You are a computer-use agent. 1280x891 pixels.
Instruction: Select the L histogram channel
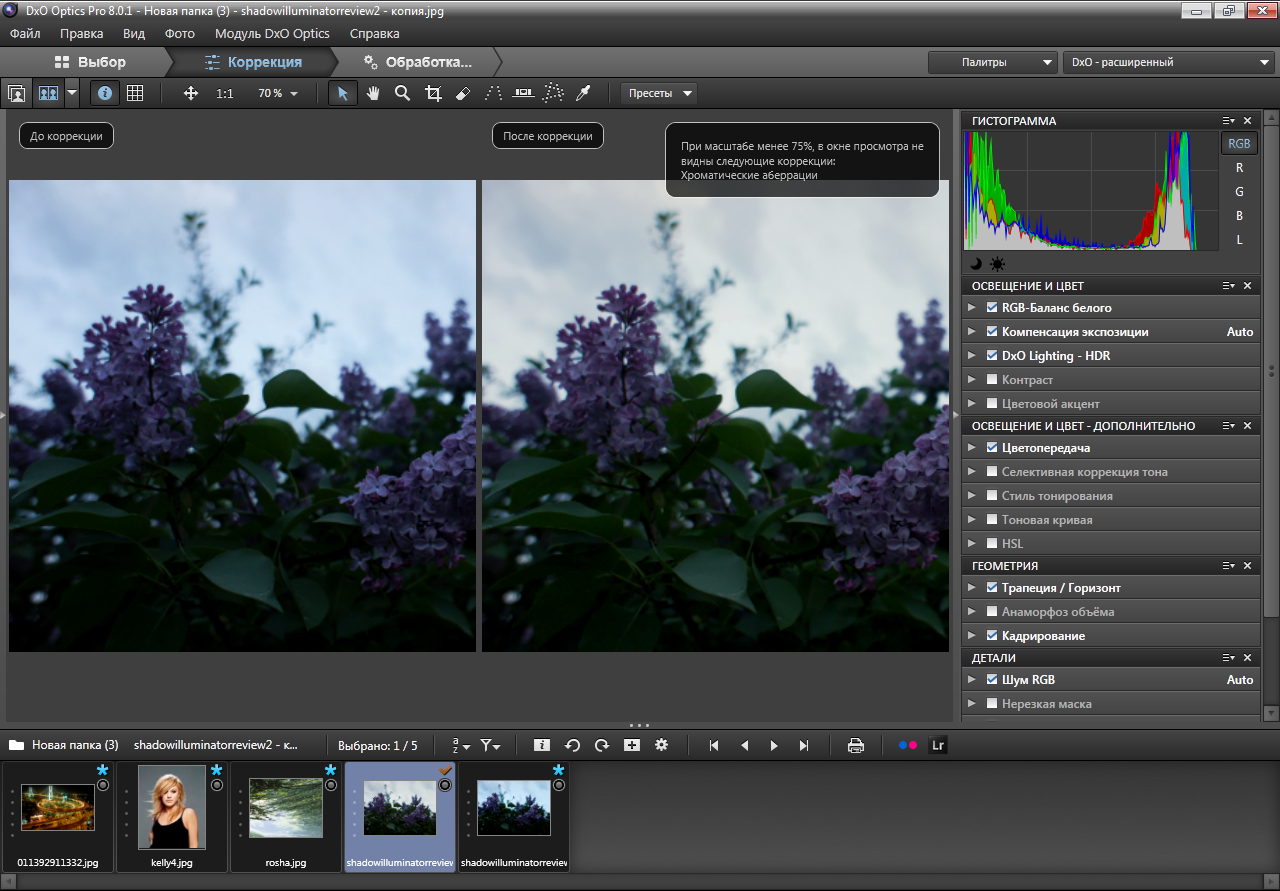(1239, 240)
